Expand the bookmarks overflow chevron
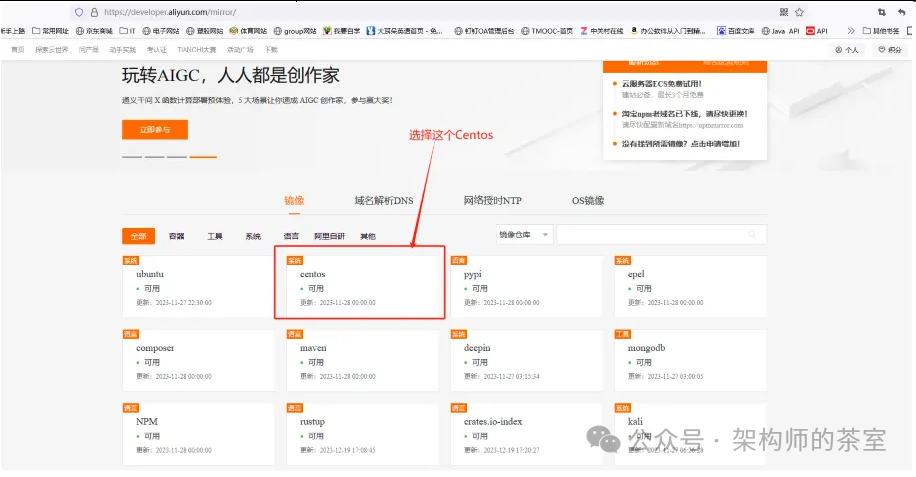916x477 pixels. [851, 31]
